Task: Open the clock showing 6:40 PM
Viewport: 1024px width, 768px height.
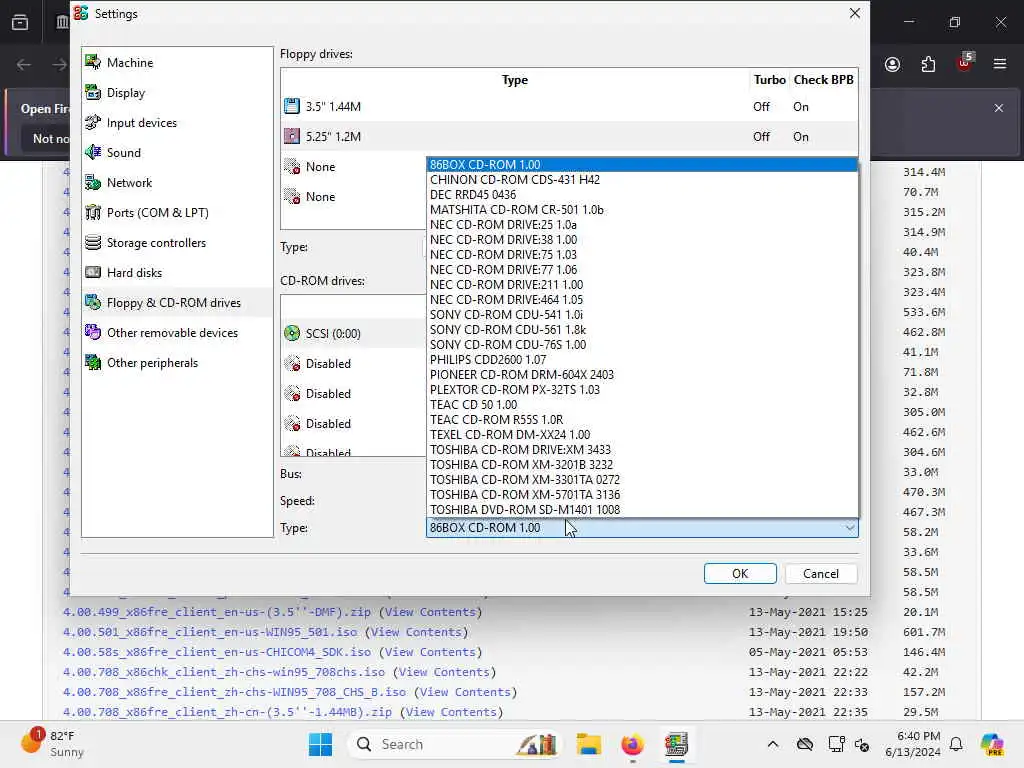Action: (913, 744)
